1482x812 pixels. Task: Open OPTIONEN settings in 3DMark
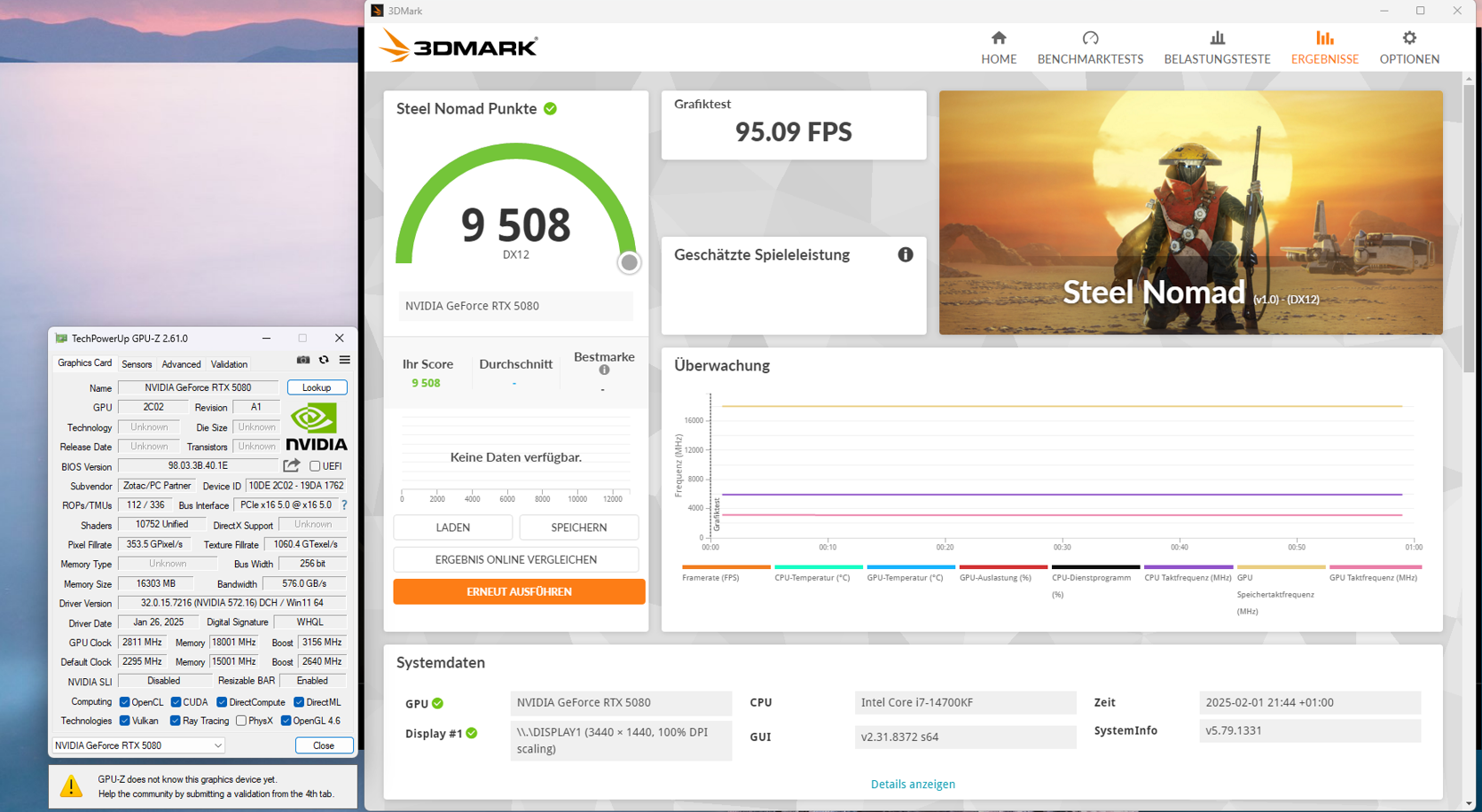pos(1409,48)
